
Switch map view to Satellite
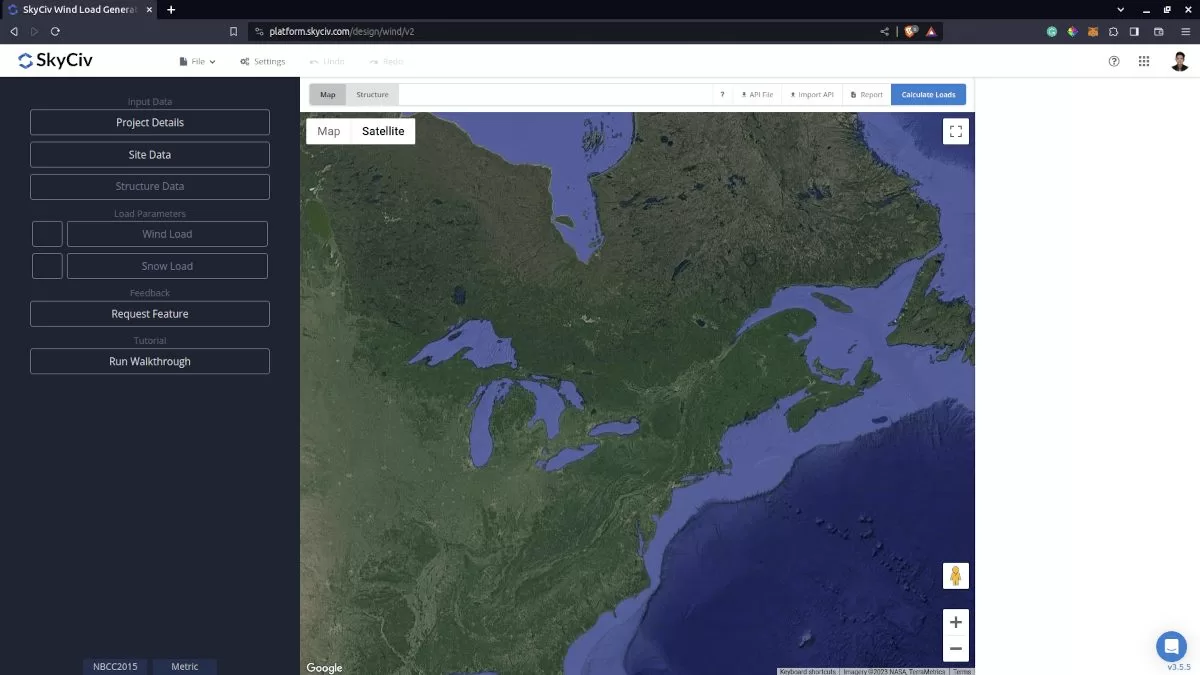coord(383,130)
